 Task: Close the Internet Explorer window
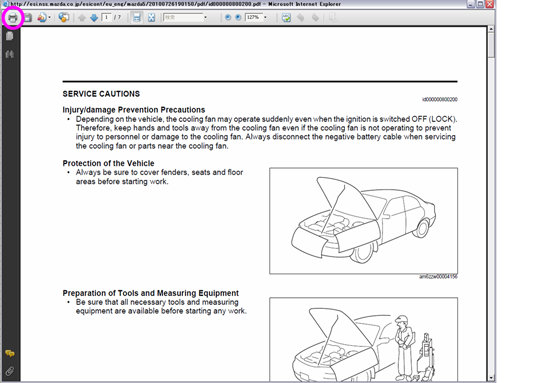click(x=489, y=4)
